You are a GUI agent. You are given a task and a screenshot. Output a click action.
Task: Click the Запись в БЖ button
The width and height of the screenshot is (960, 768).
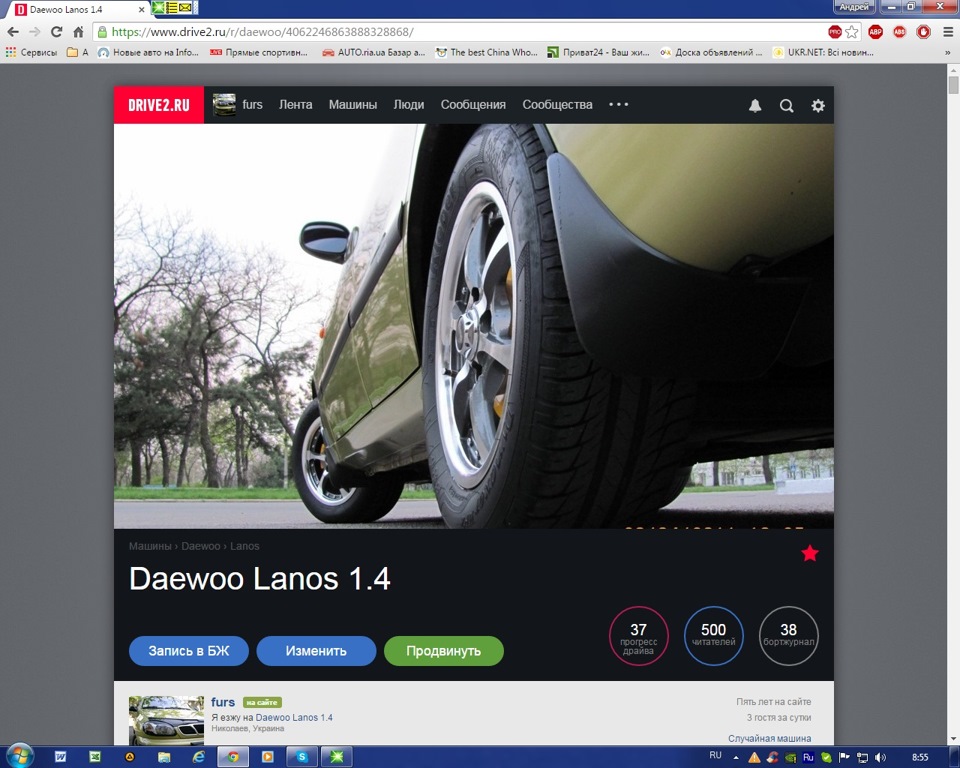pos(189,650)
